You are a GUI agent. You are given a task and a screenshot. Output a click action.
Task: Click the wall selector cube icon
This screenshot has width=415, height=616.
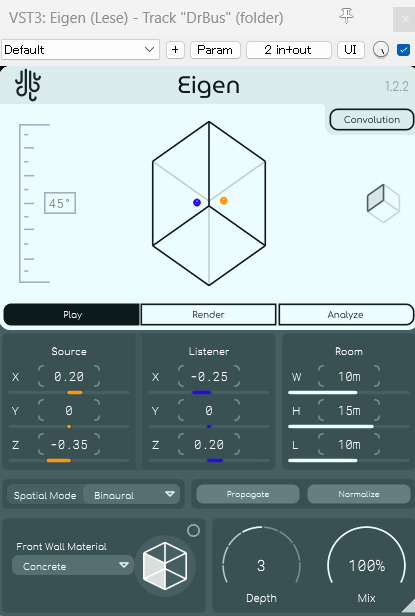(165, 566)
